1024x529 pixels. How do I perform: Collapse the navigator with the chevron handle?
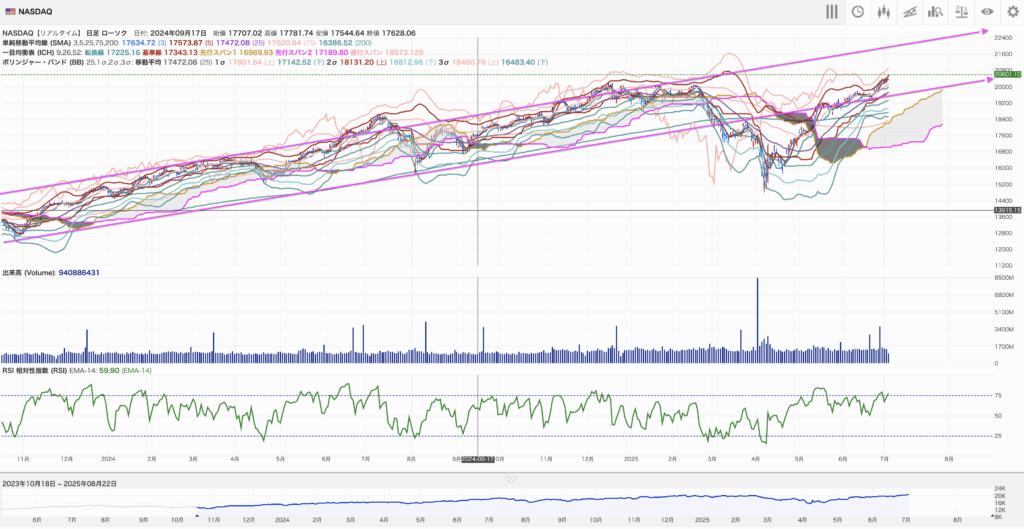511,479
